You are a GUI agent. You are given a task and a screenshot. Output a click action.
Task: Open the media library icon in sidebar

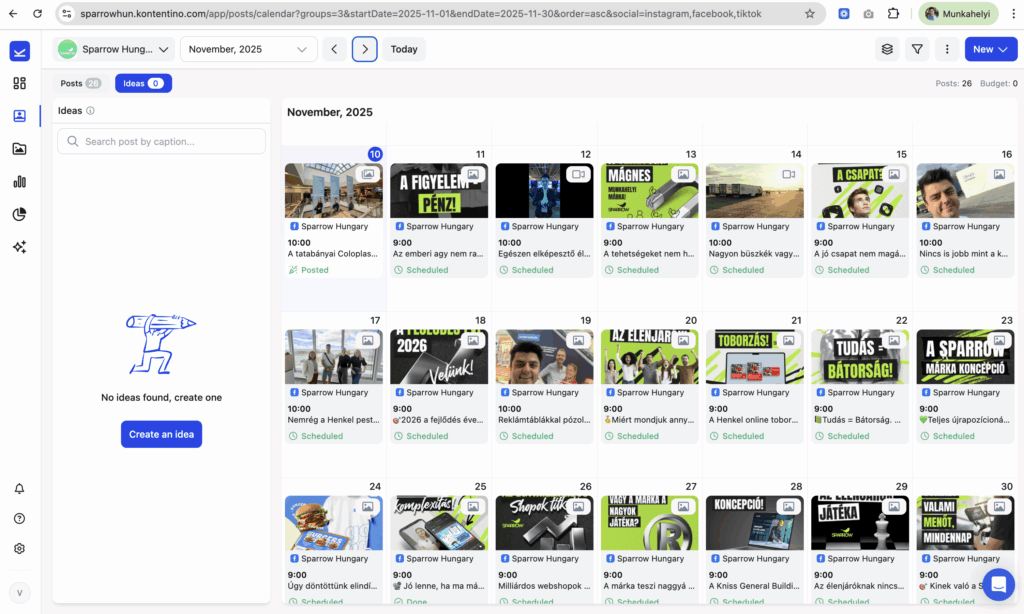[20, 149]
